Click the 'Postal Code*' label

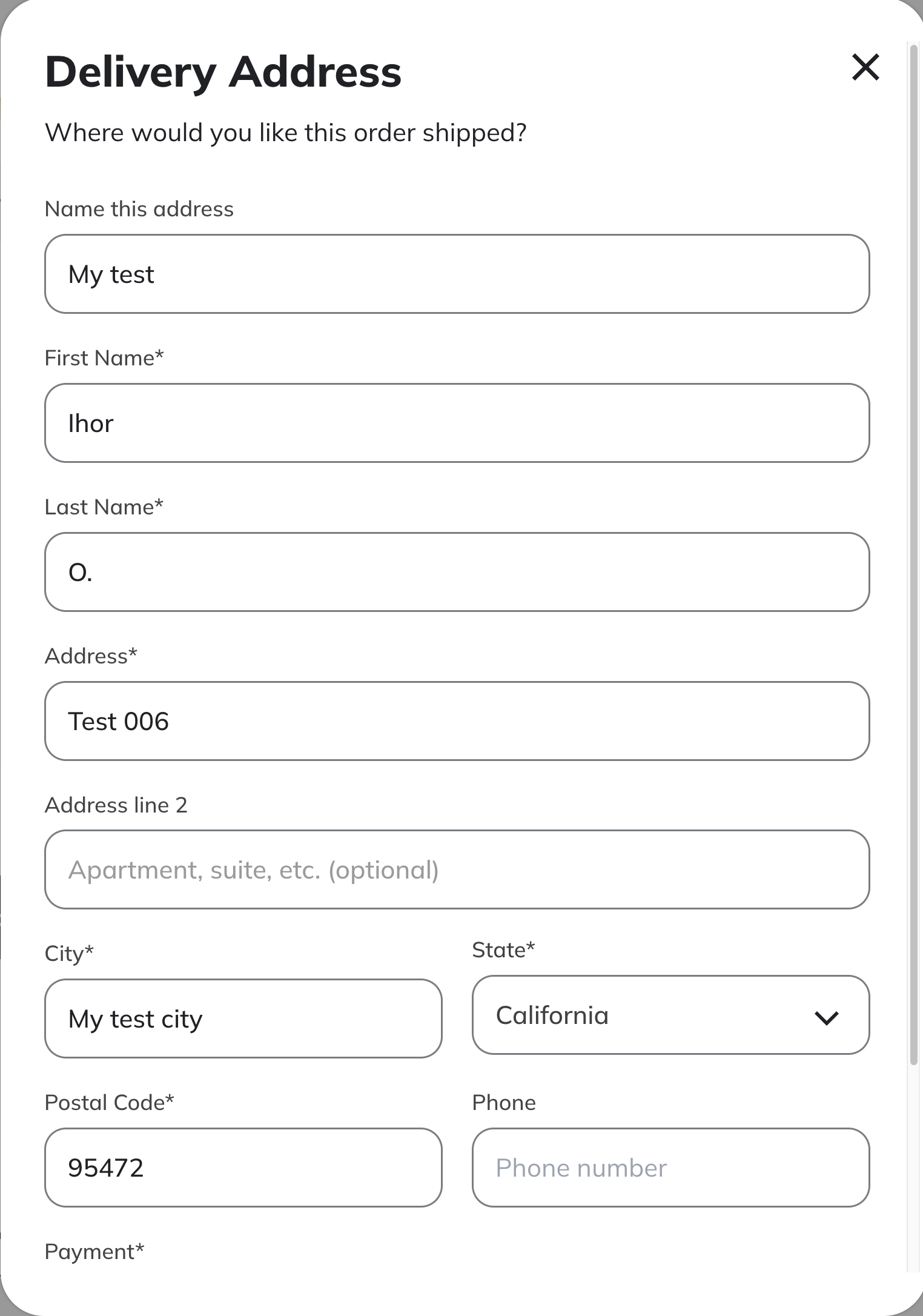click(x=110, y=1103)
